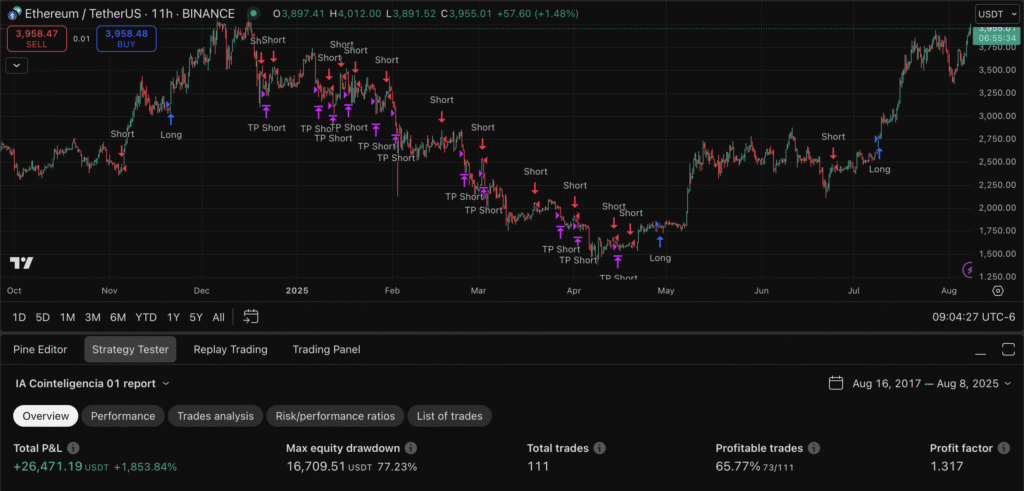
Task: Open chart settings gear below the price axis
Action: point(997,291)
